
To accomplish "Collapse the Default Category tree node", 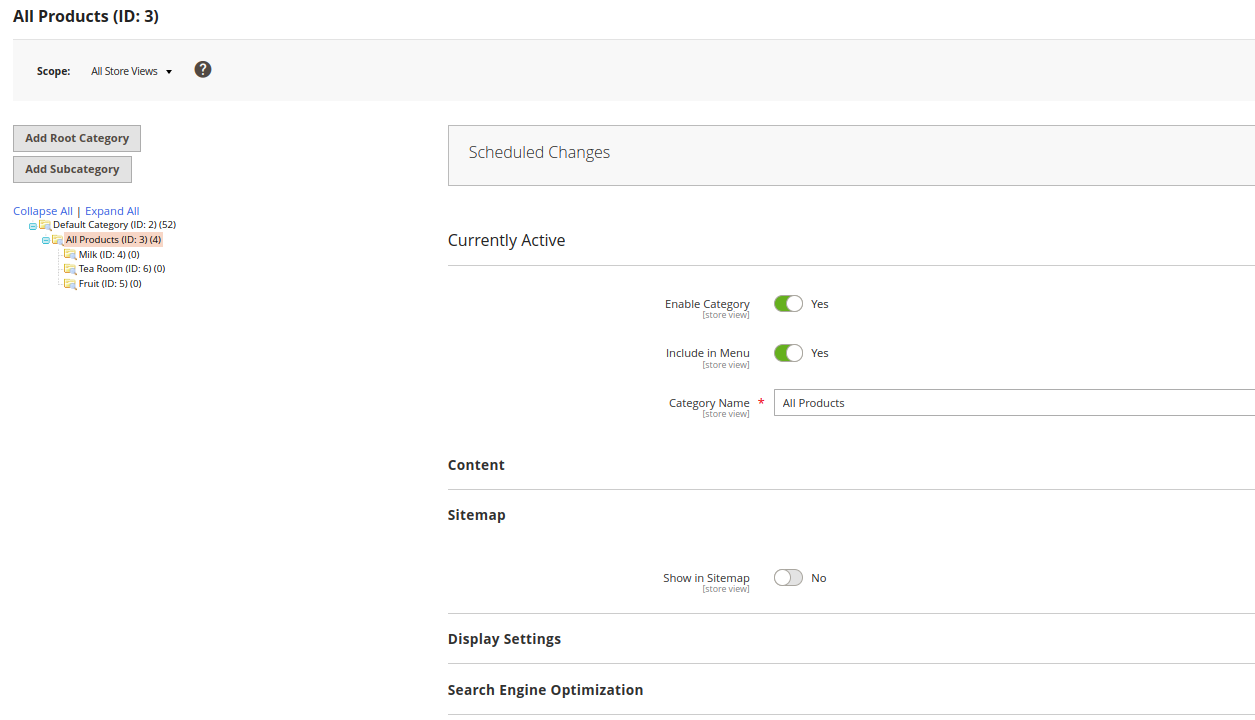I will point(33,226).
